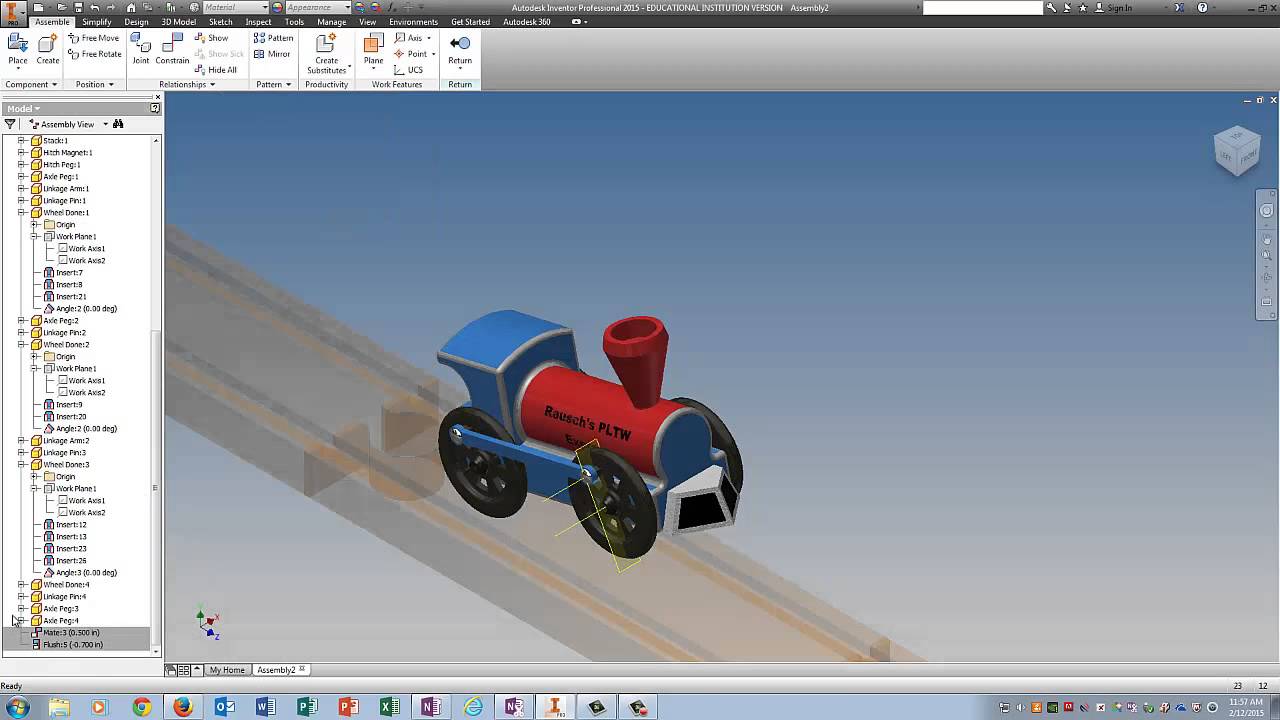Expand the Pattern panel dropdown
The width and height of the screenshot is (1280, 720).
[x=273, y=84]
